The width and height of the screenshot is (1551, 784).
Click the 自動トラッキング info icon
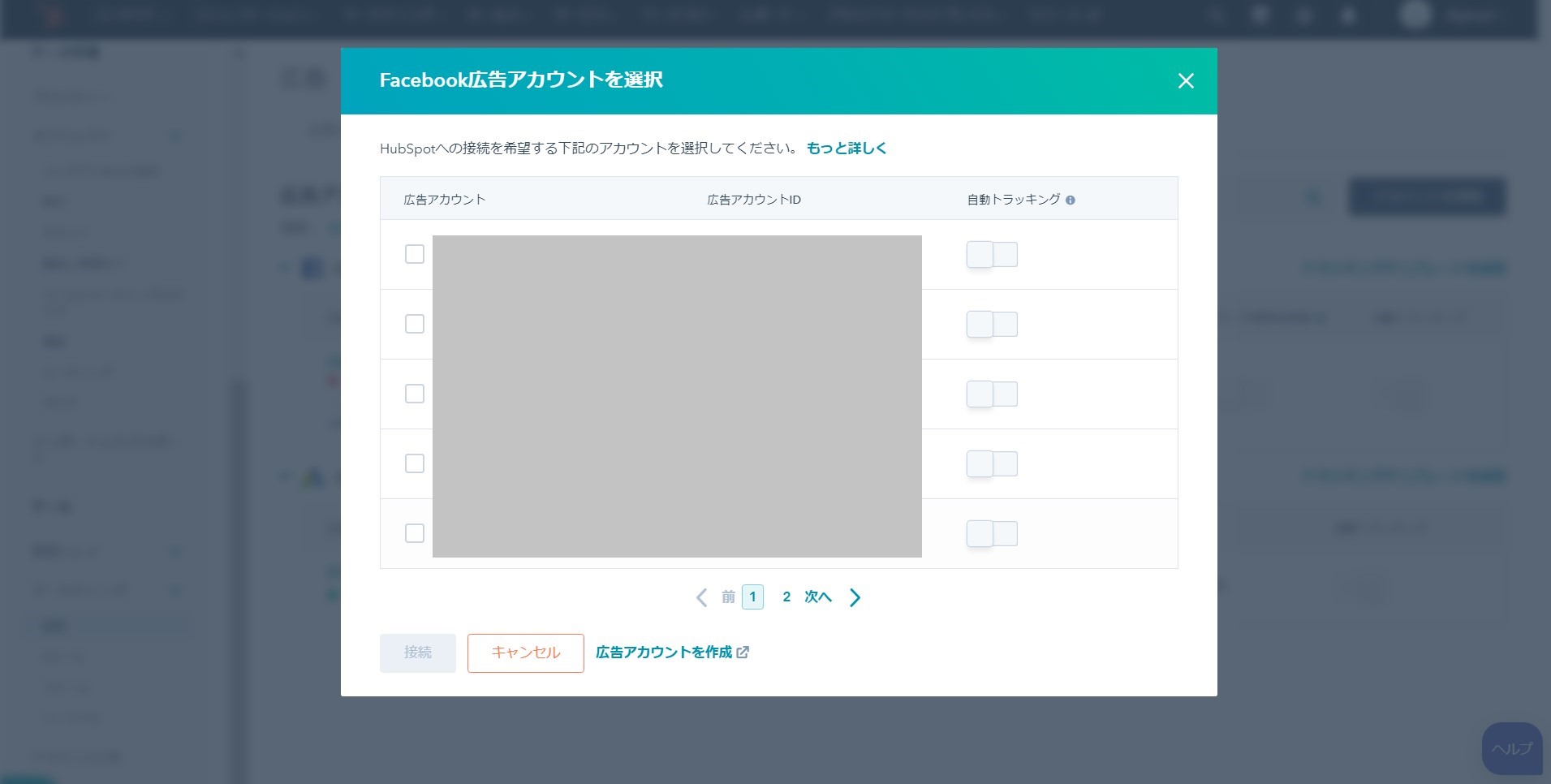(1071, 200)
